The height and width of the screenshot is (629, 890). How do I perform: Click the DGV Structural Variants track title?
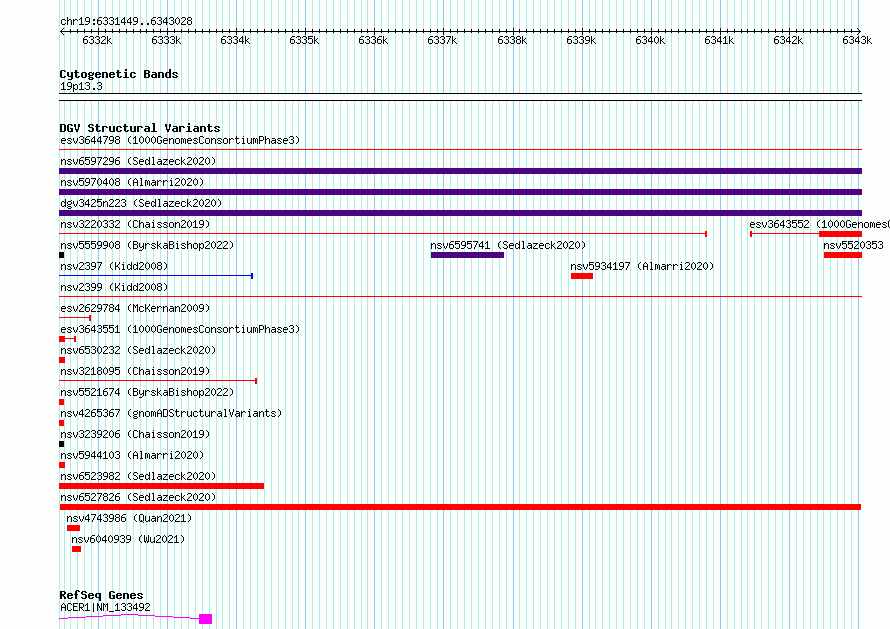tap(140, 128)
